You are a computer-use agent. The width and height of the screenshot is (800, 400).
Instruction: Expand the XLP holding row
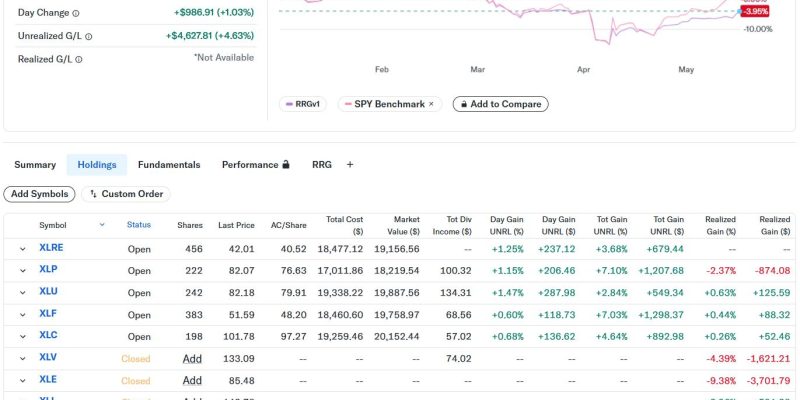[x=22, y=271]
